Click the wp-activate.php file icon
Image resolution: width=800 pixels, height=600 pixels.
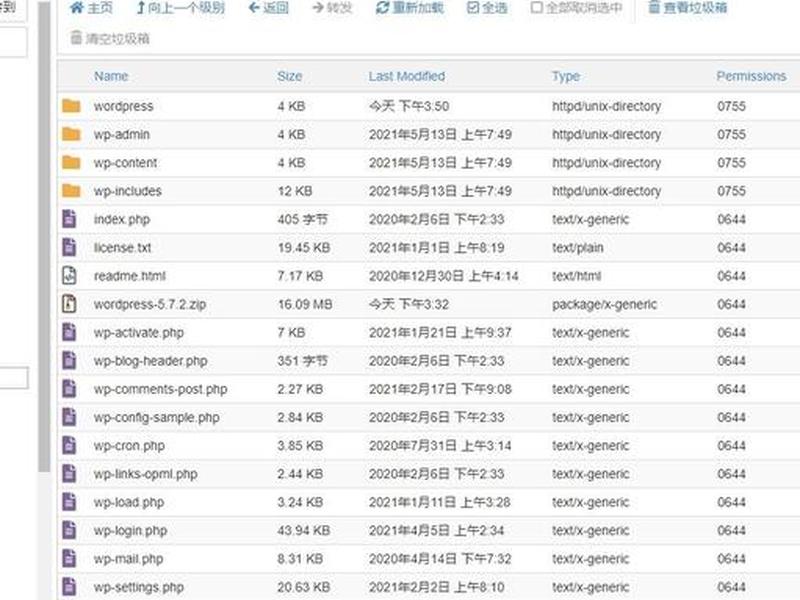click(x=69, y=333)
